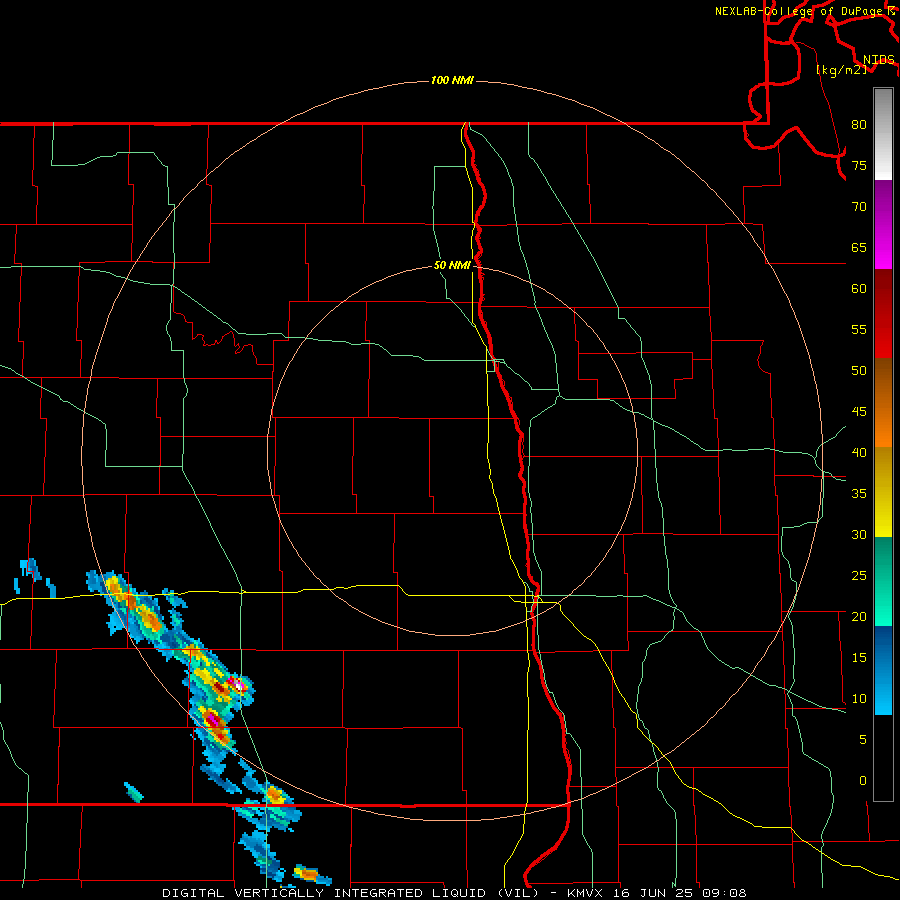Click the 30 value on the color scale
Screen dimensions: 900x900
[859, 535]
